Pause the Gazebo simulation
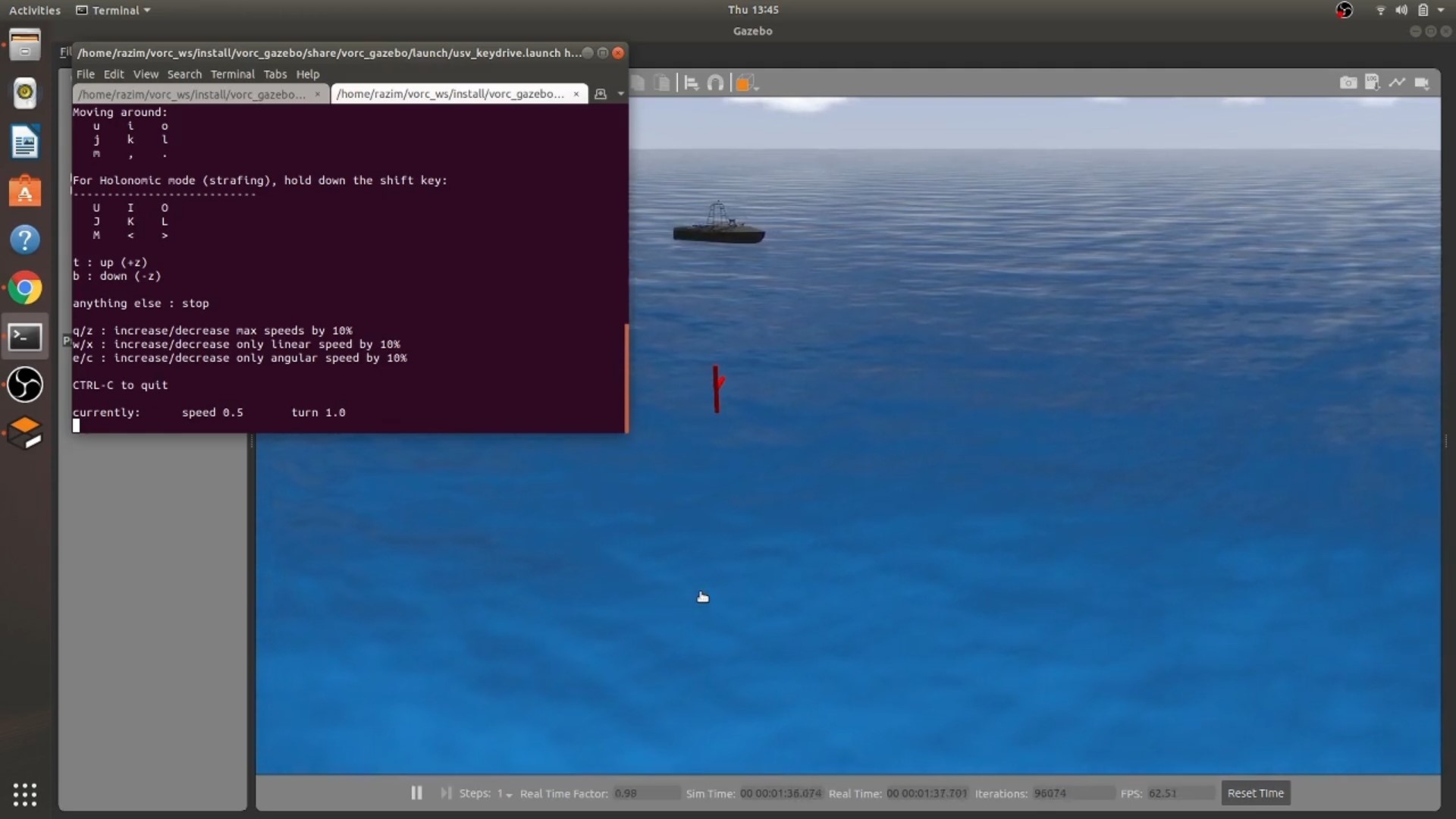The image size is (1456, 819). click(x=416, y=792)
